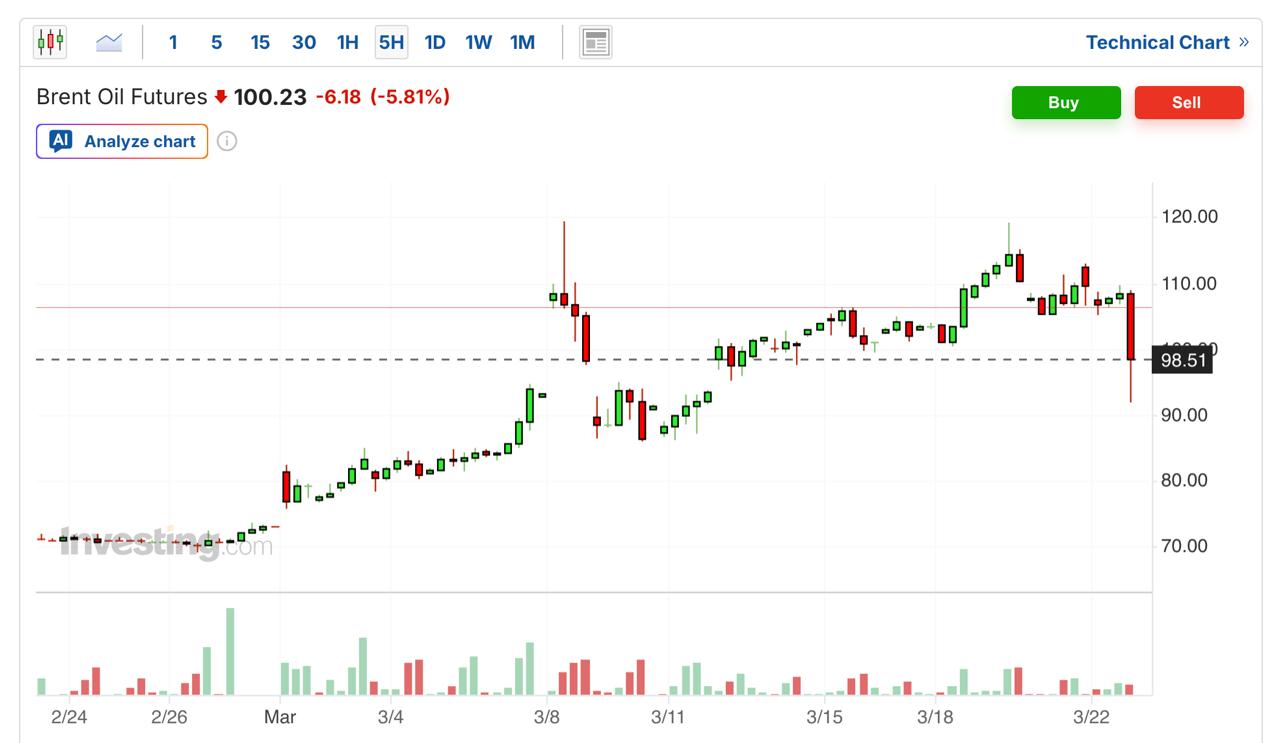Choose the 1H timeframe

pyautogui.click(x=347, y=42)
